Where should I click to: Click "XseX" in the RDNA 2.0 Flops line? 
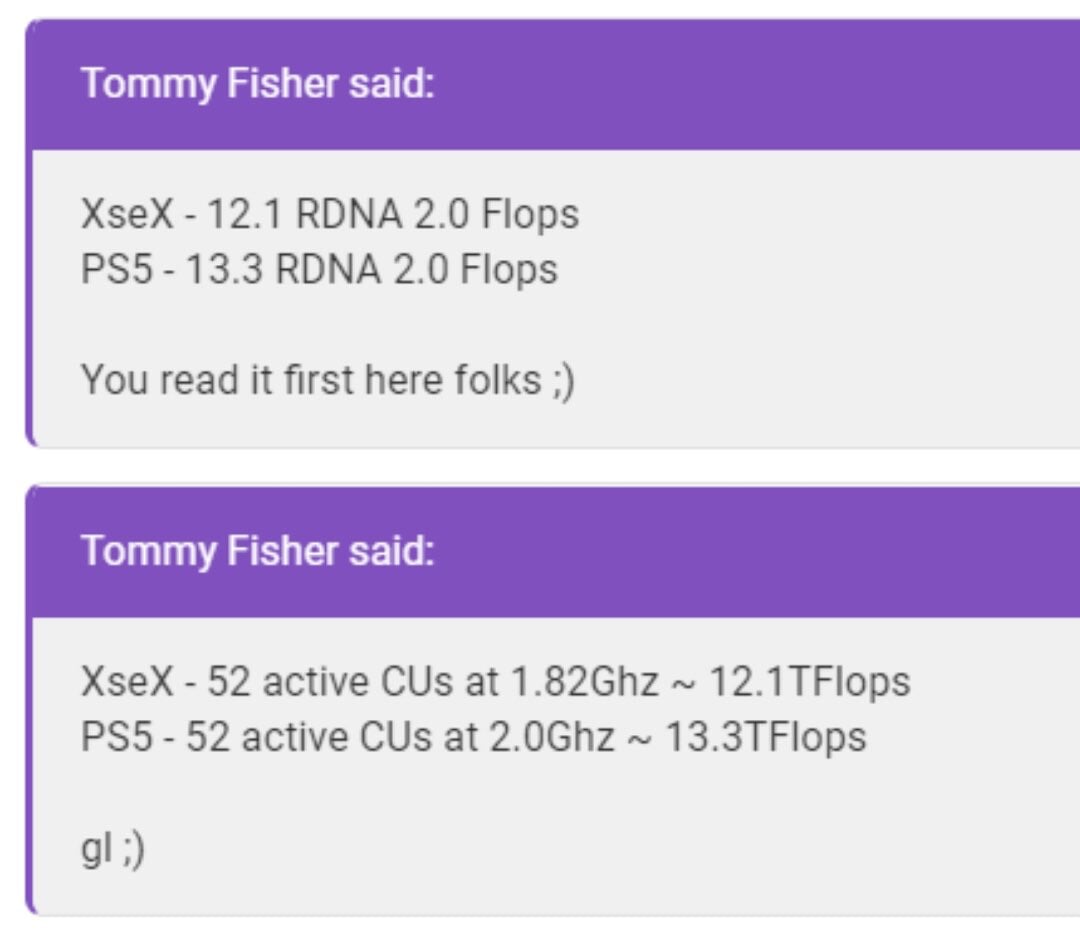[127, 214]
